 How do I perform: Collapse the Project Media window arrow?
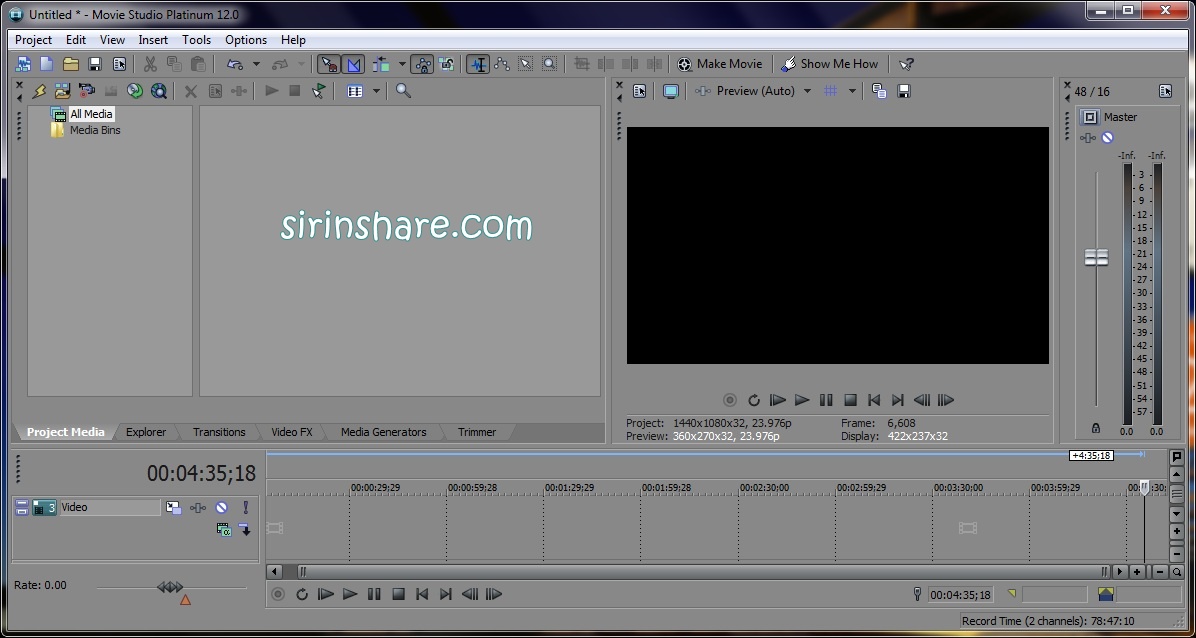click(19, 98)
